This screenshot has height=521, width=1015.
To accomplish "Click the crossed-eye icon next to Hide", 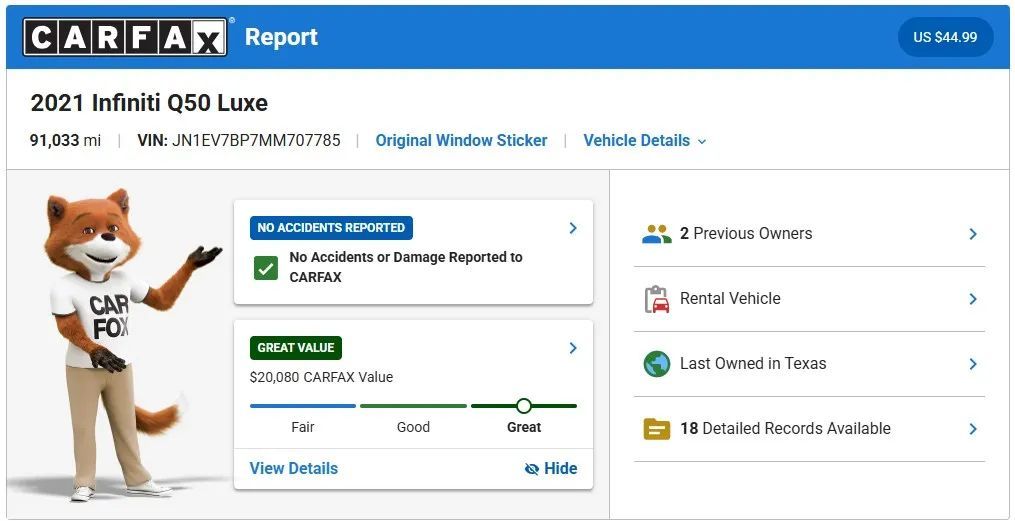I will pos(531,469).
